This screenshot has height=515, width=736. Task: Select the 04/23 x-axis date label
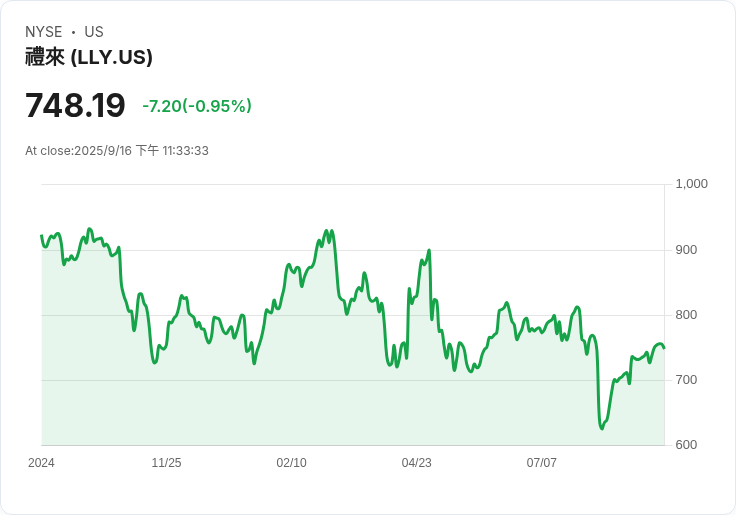[x=416, y=463]
